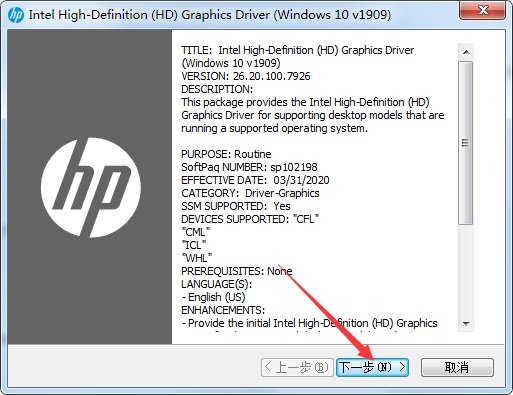Click the scrollbar up arrow

[x=466, y=52]
